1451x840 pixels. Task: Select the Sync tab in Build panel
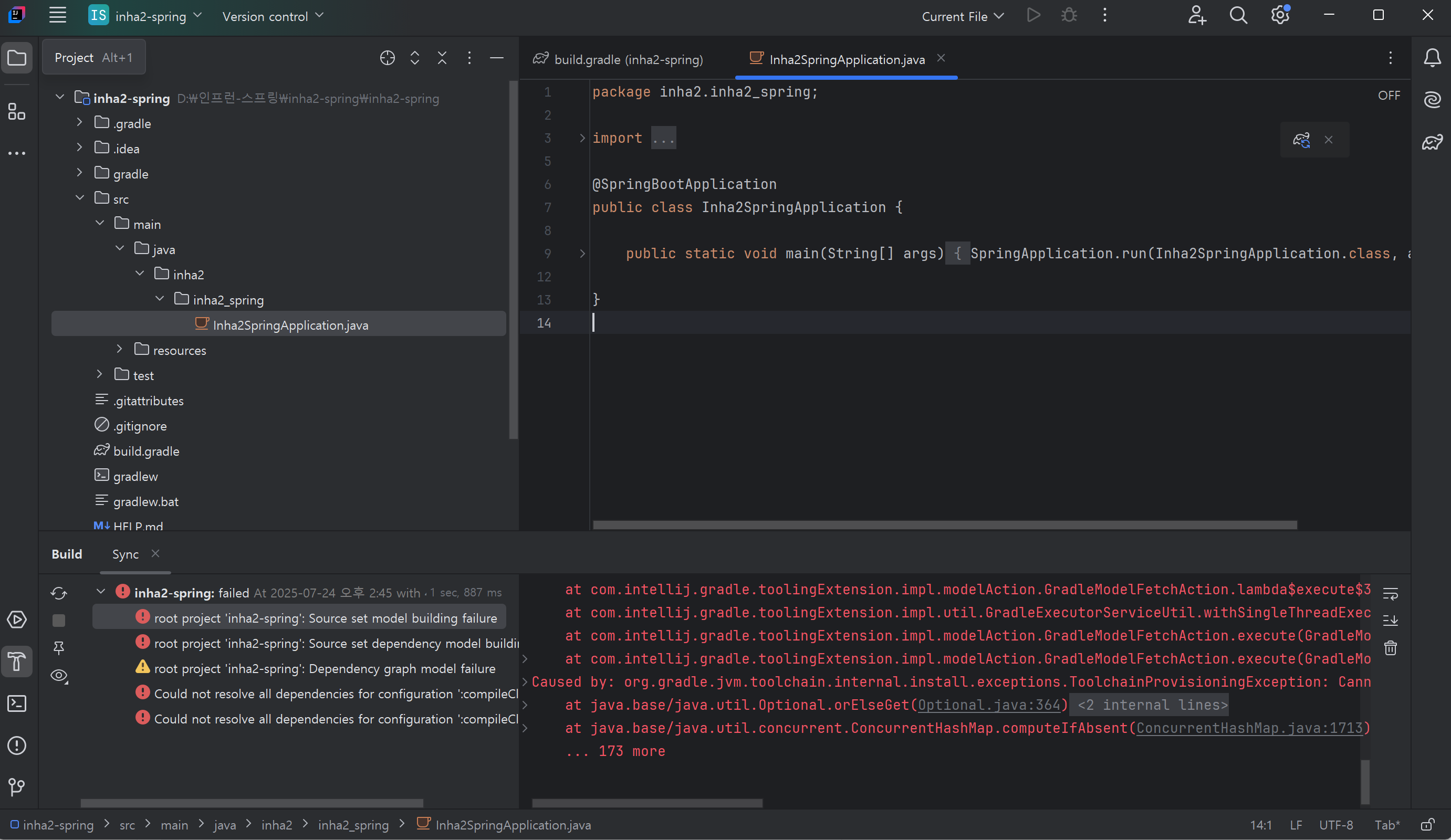(x=125, y=554)
